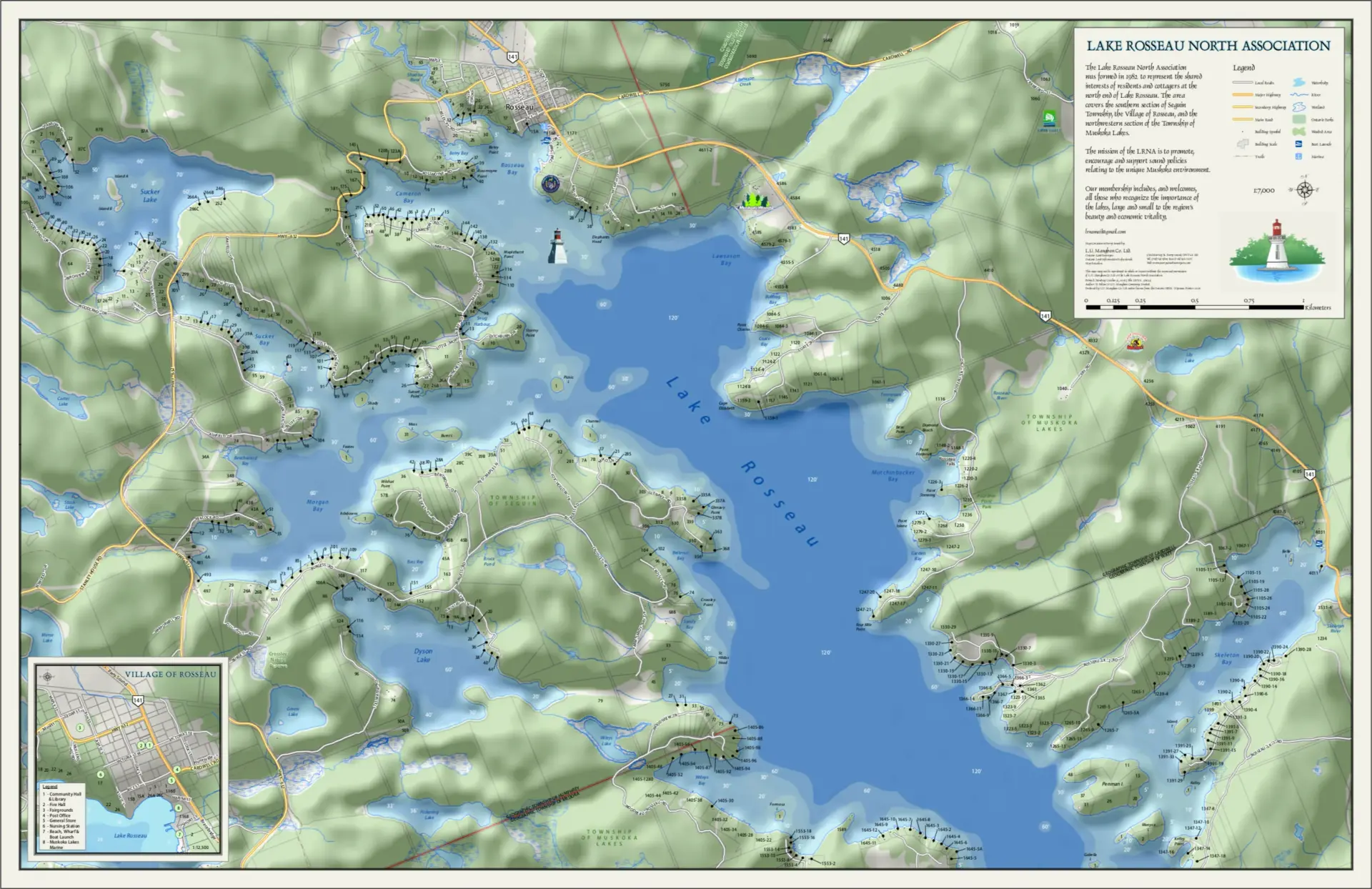Image resolution: width=1372 pixels, height=889 pixels.
Task: Click the Building Scale symbol in the Legend
Action: pos(1243,144)
